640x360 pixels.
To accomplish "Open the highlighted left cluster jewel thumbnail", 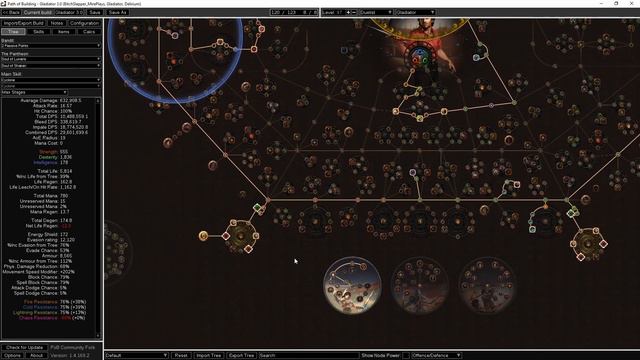I will point(352,285).
